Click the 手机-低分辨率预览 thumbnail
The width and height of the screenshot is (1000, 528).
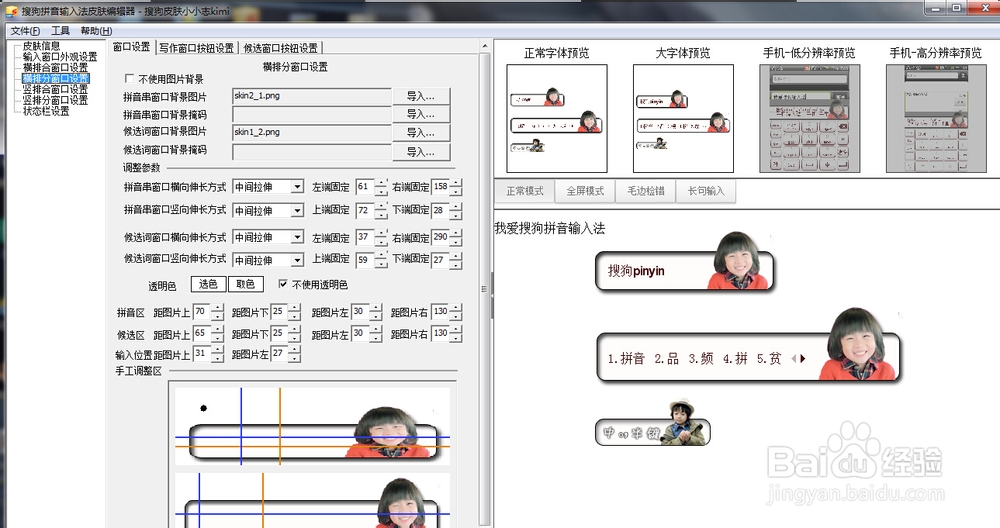pos(809,119)
